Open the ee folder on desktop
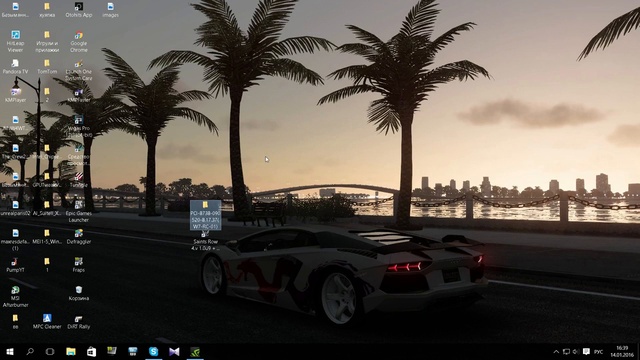The height and width of the screenshot is (360, 640). point(15,321)
